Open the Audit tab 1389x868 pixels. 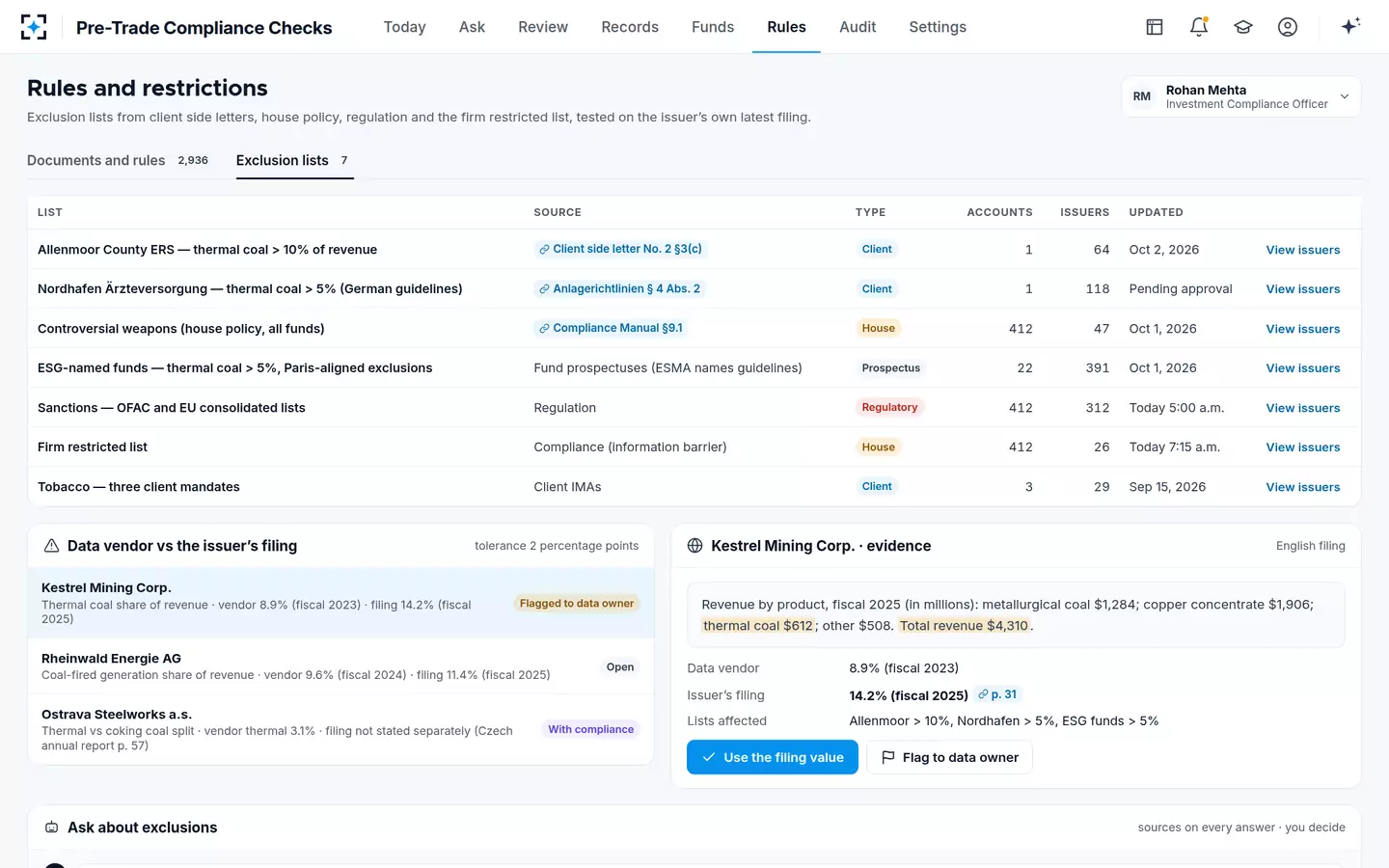pos(858,27)
